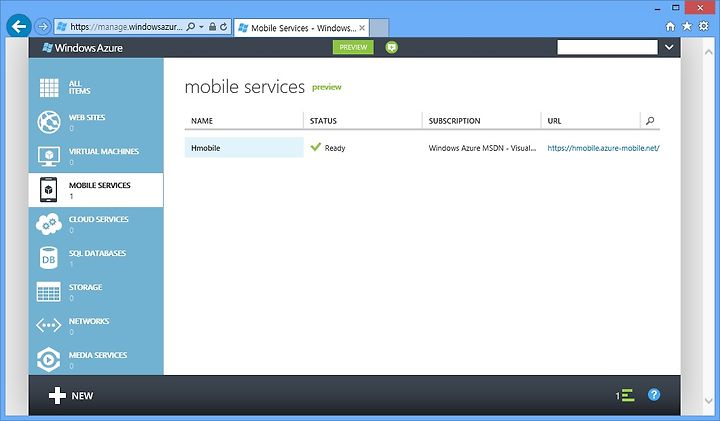Select the STORAGE sidebar label
The width and height of the screenshot is (720, 421).
pyautogui.click(x=85, y=287)
